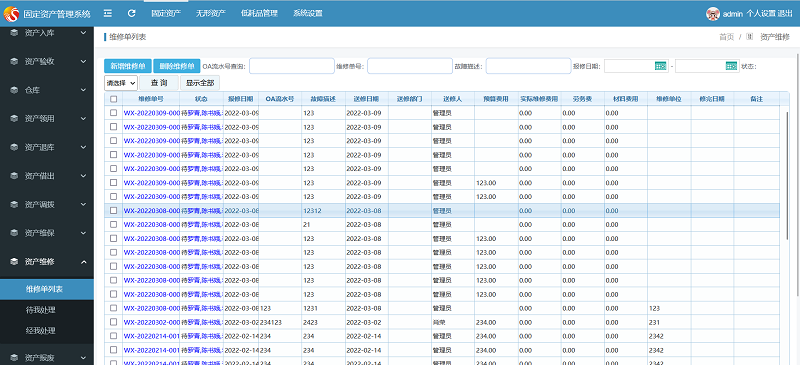Image resolution: width=800 pixels, height=365 pixels.
Task: Open the 系统设置 top menu
Action: [308, 13]
